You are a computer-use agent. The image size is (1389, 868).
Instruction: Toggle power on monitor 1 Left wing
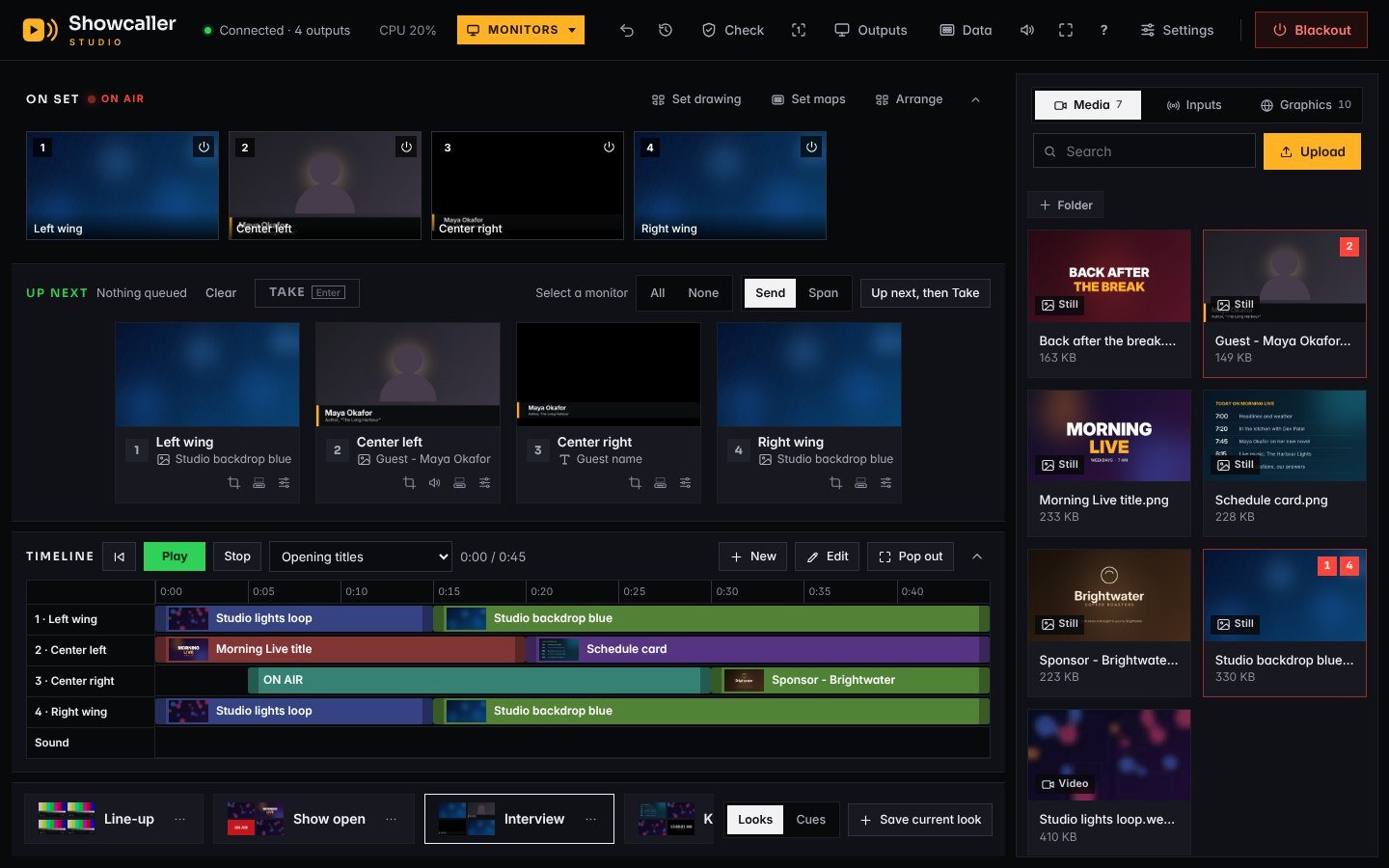[204, 147]
